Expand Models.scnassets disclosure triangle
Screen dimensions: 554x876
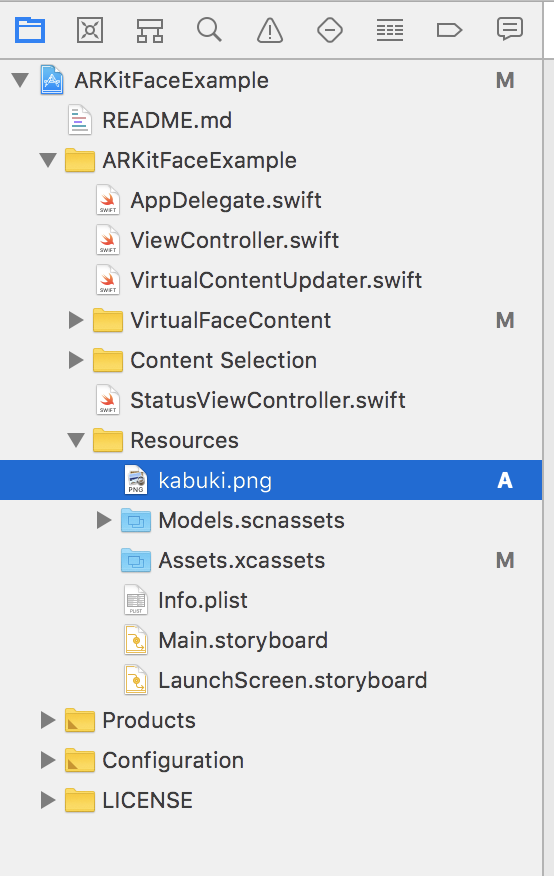(103, 520)
